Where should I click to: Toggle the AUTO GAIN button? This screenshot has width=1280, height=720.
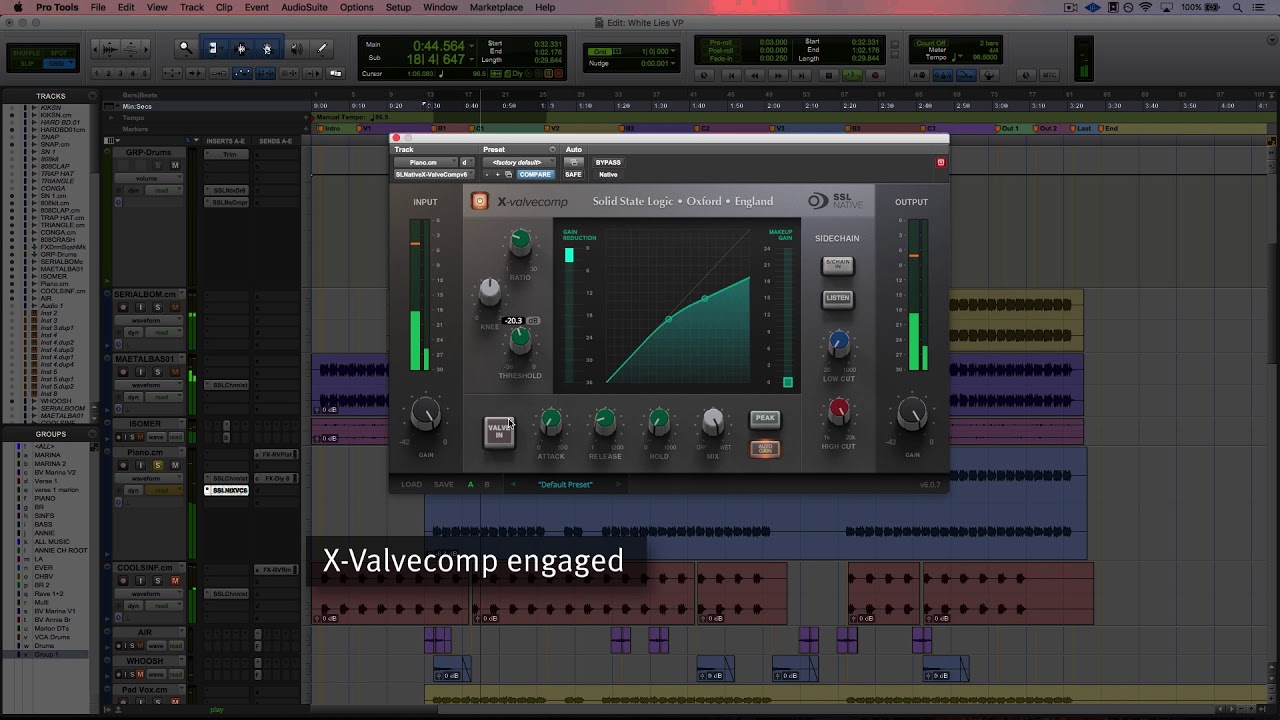(x=765, y=448)
